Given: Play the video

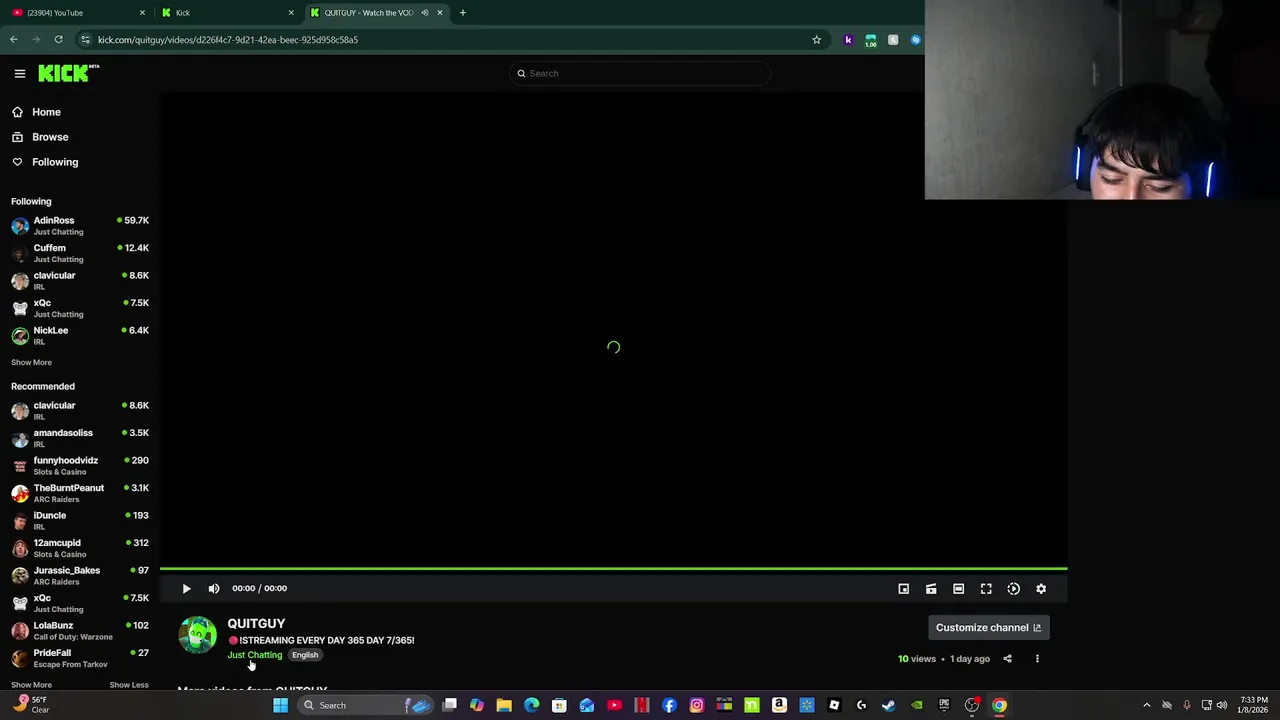Looking at the screenshot, I should click(186, 589).
